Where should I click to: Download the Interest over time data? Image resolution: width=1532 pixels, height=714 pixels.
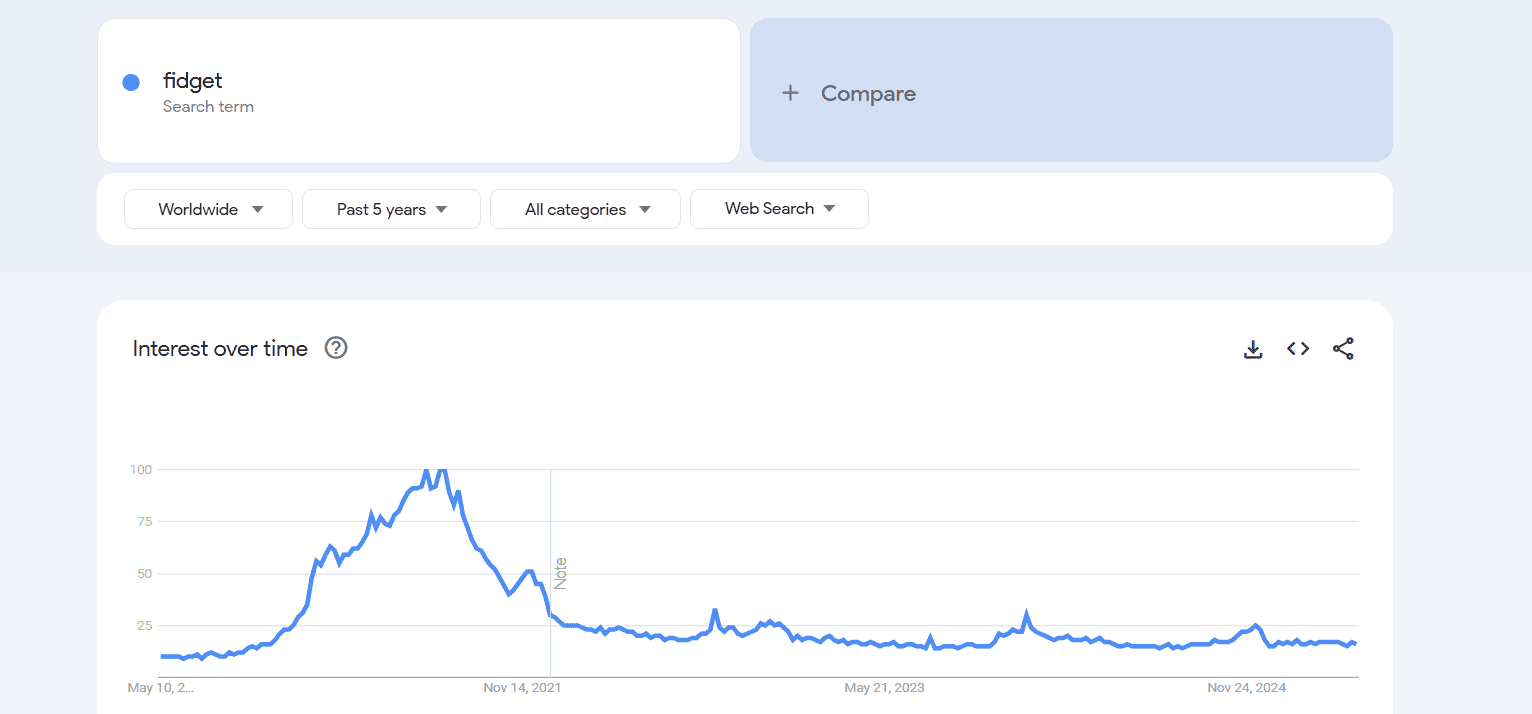click(x=1252, y=349)
